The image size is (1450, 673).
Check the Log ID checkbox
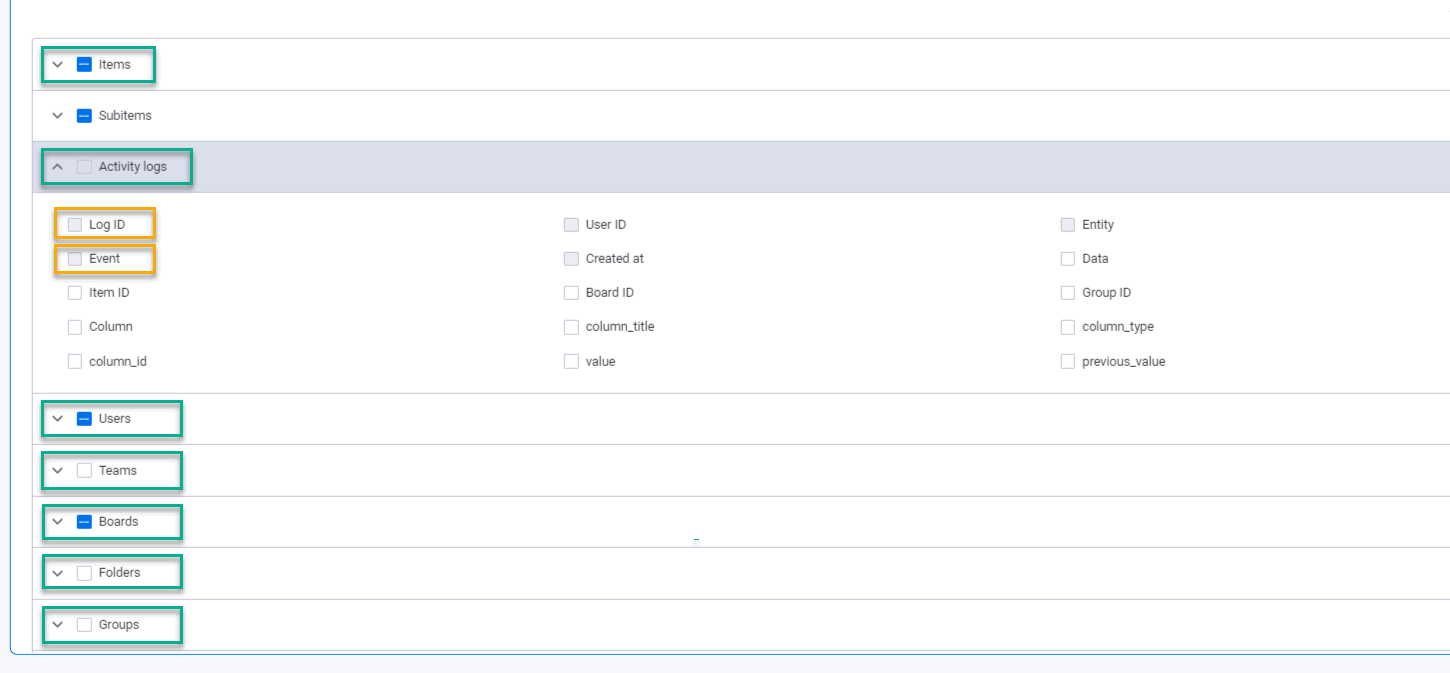coord(74,224)
